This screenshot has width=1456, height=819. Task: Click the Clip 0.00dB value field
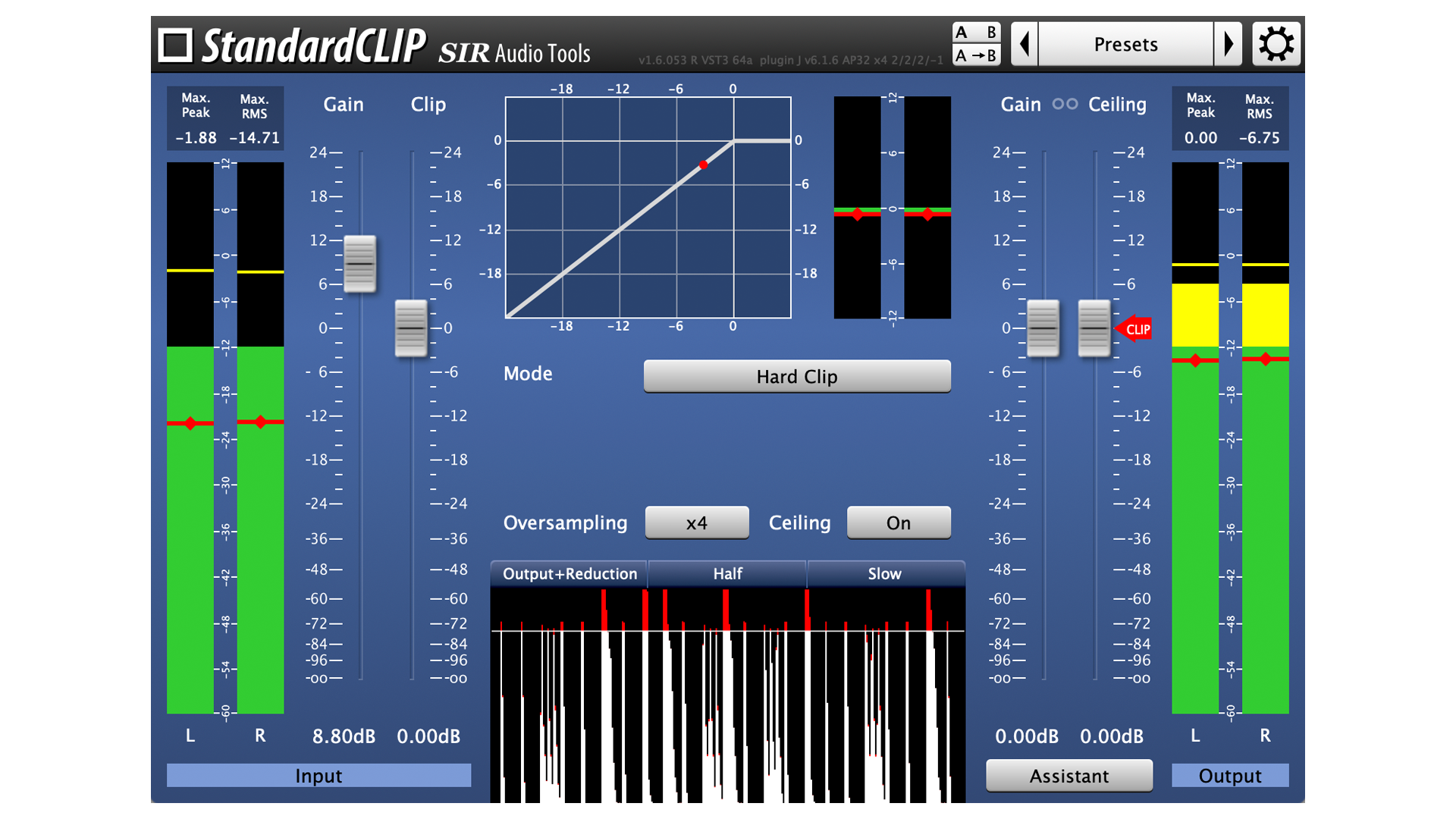428,736
